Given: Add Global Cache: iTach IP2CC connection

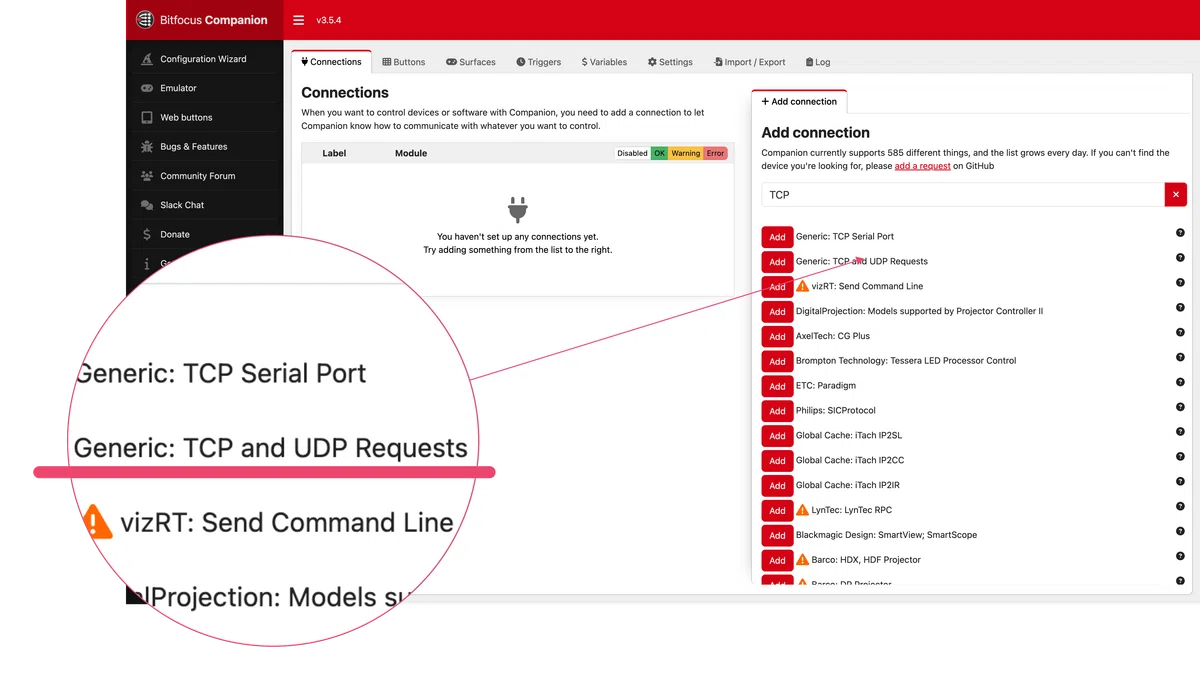Looking at the screenshot, I should tap(777, 461).
